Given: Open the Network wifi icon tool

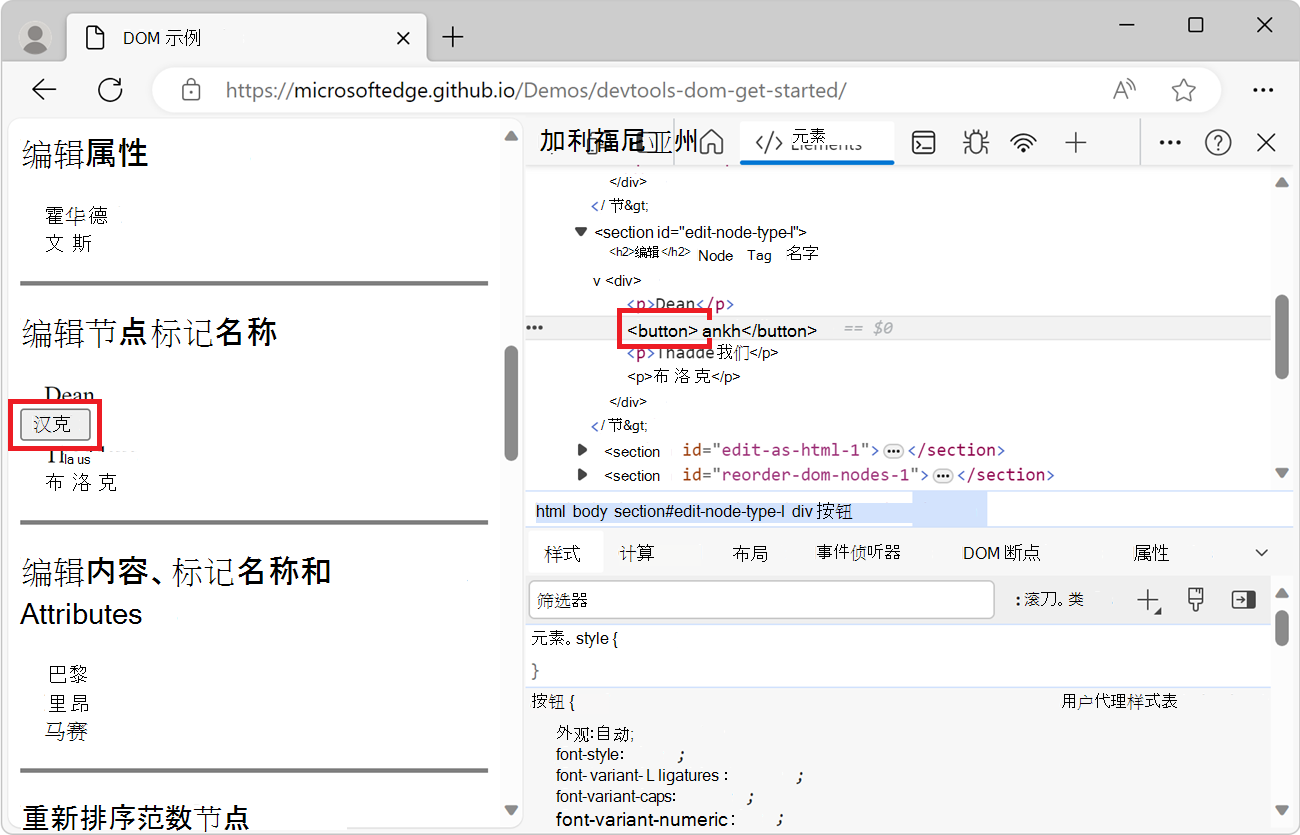Looking at the screenshot, I should pyautogui.click(x=1023, y=143).
